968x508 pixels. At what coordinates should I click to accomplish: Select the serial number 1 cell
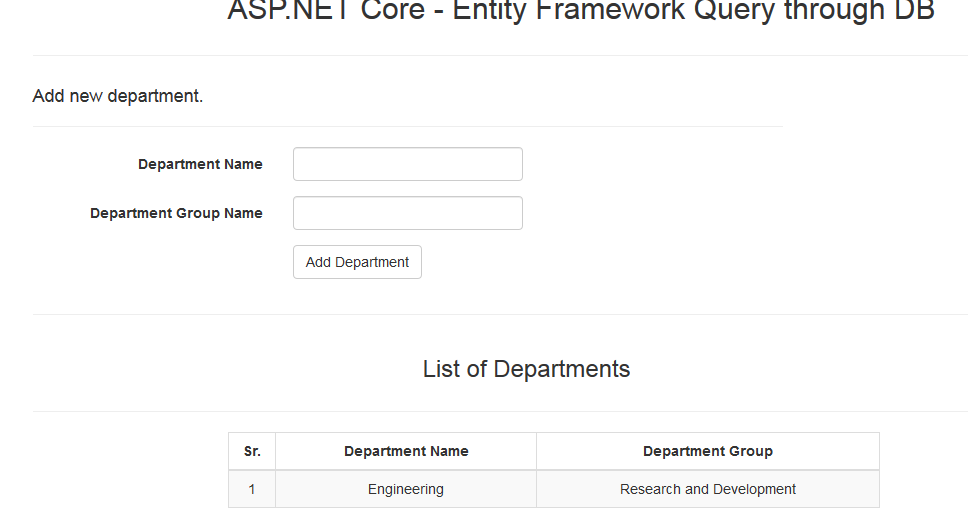(x=252, y=489)
